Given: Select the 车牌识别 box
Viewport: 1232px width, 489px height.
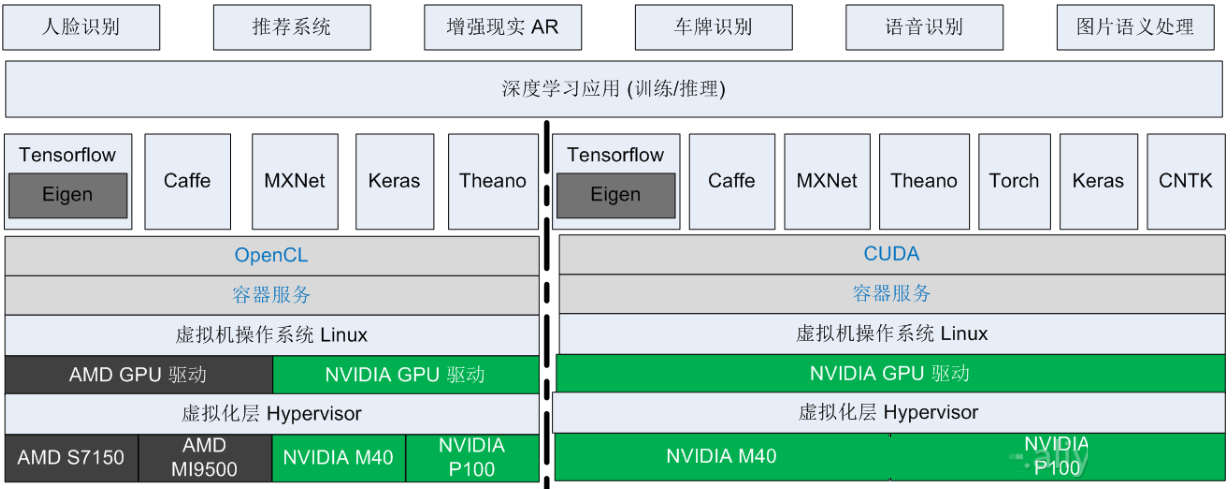Looking at the screenshot, I should (714, 27).
